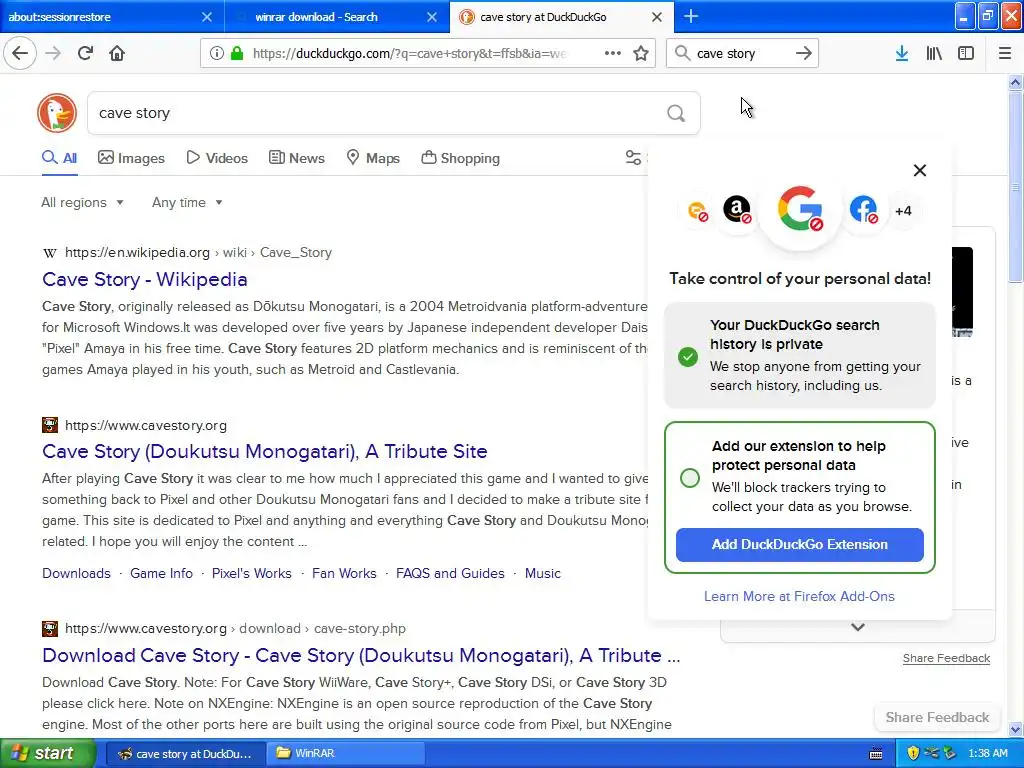1024x768 pixels.
Task: Submit Firefox search box with arrow
Action: [804, 53]
